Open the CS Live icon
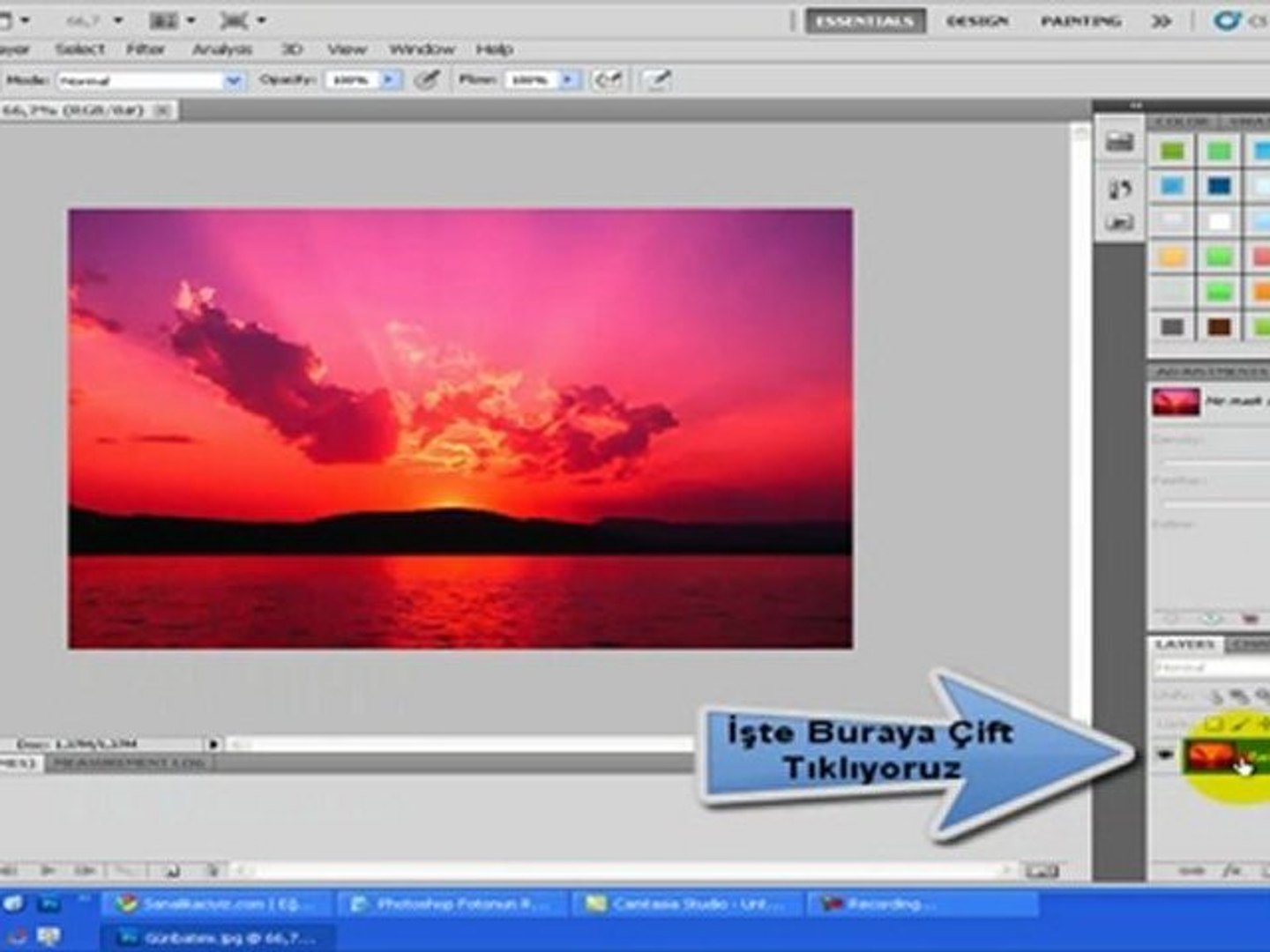1270x952 pixels. click(x=1227, y=19)
